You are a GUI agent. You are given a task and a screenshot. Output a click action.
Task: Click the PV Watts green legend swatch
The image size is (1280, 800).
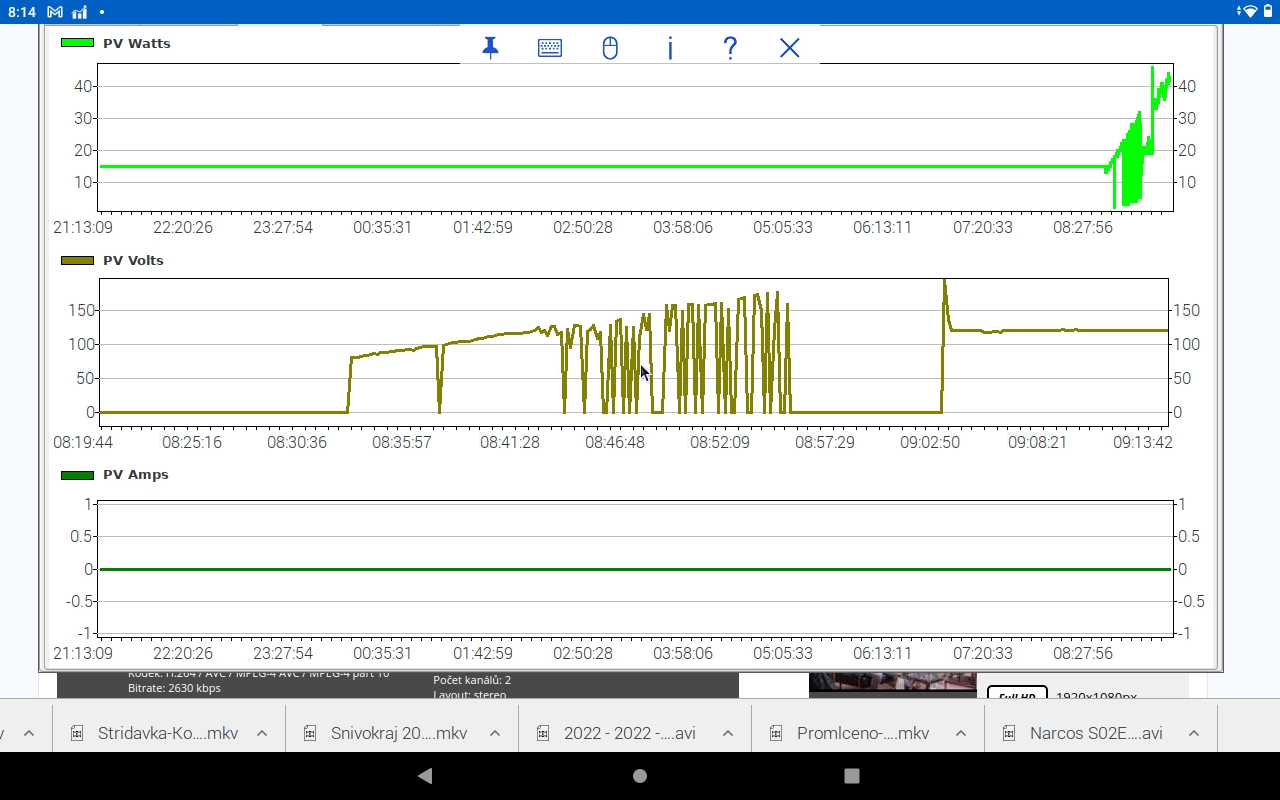pyautogui.click(x=77, y=44)
